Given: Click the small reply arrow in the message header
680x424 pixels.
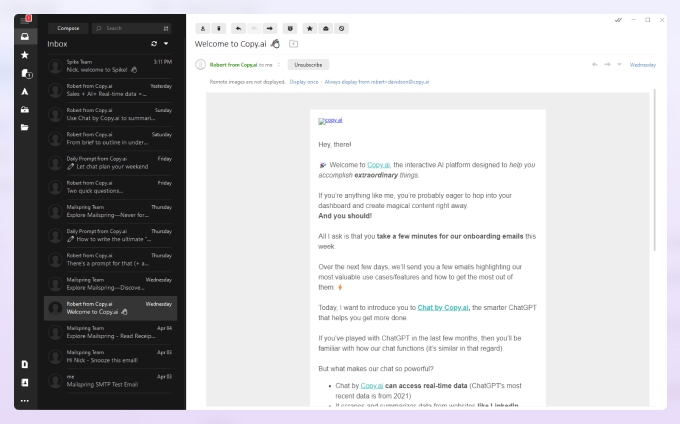Looking at the screenshot, I should click(595, 65).
